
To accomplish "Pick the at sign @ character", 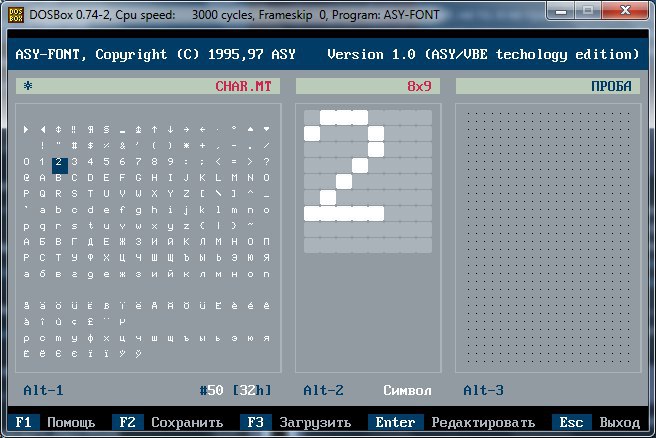I will coord(26,178).
